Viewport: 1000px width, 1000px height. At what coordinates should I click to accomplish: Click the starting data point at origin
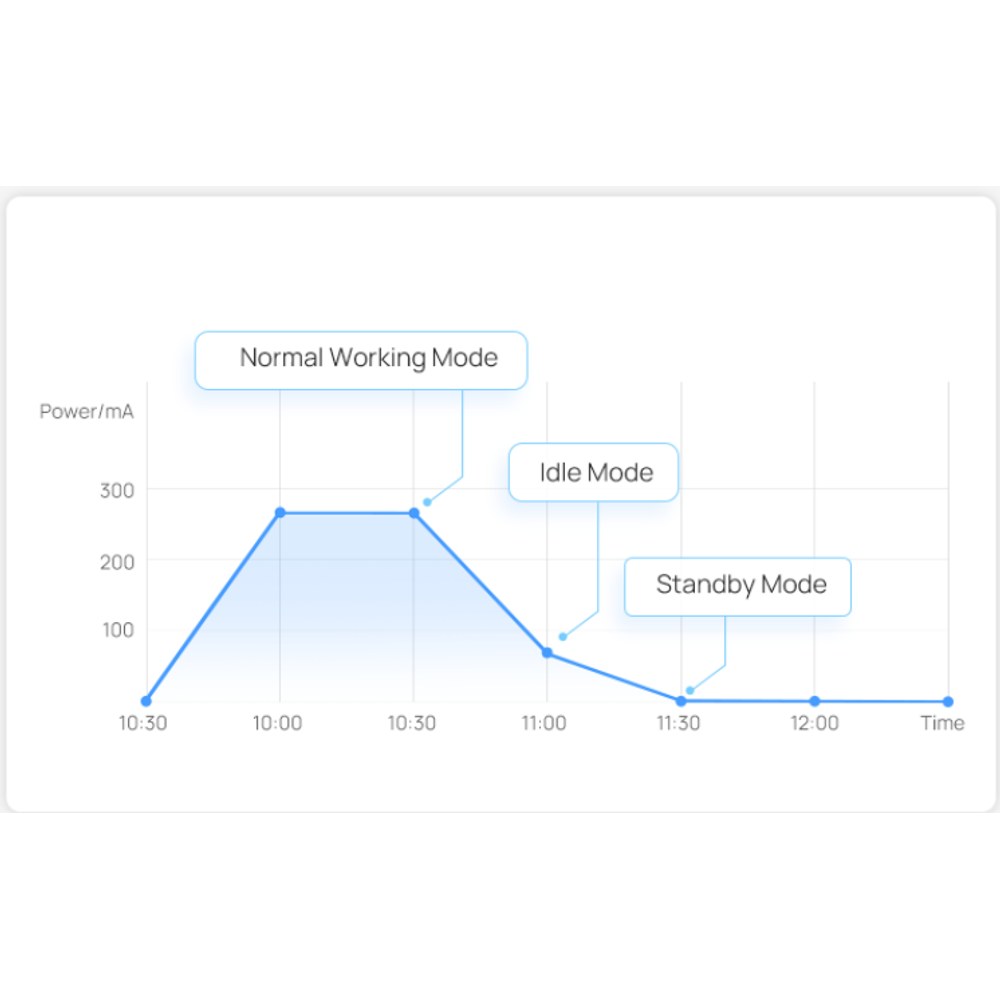(x=146, y=701)
